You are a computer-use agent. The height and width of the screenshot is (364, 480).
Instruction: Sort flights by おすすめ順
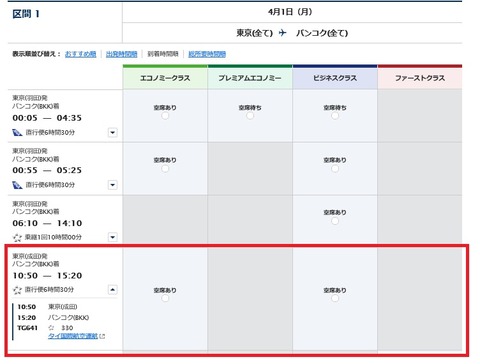pos(80,54)
